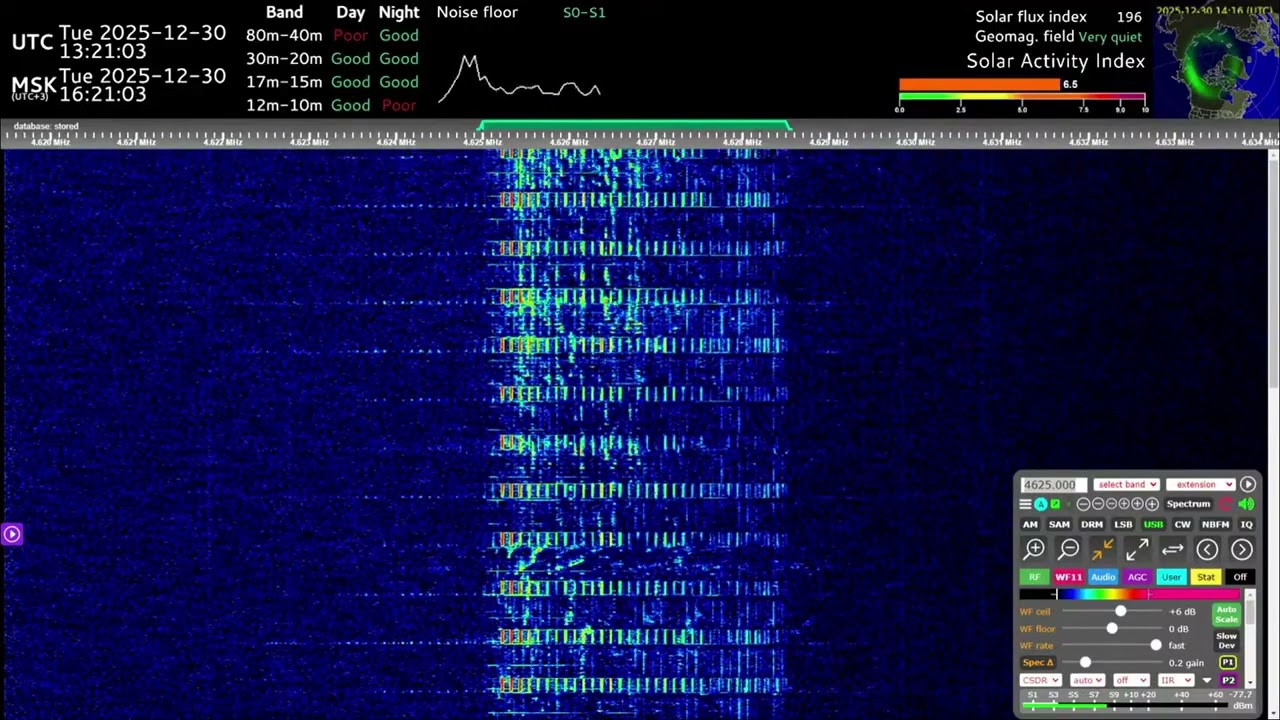Page waterfall left with circled arrow
Viewport: 1280px width, 720px height.
1207,549
